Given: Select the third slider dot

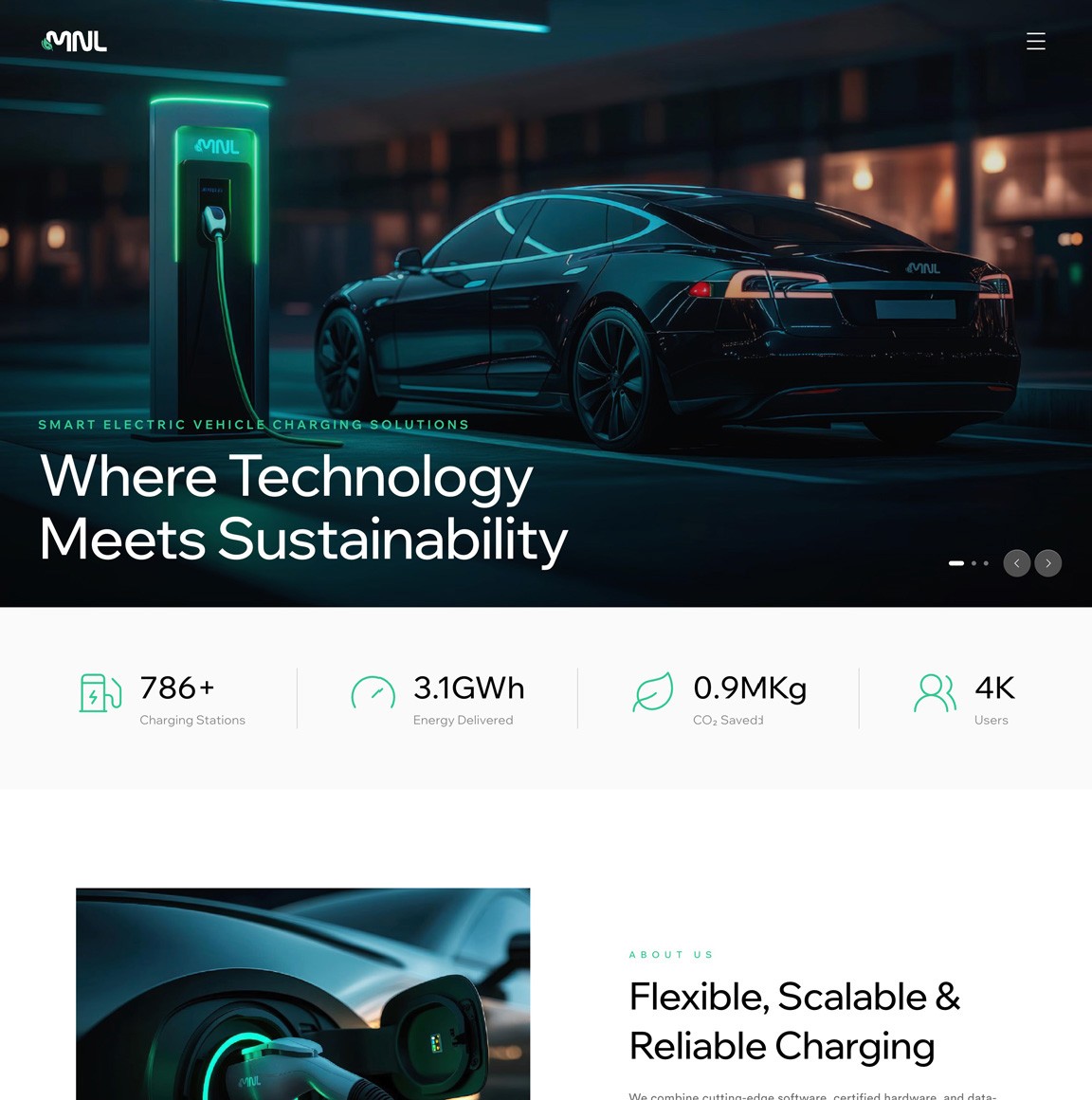Looking at the screenshot, I should coord(986,563).
